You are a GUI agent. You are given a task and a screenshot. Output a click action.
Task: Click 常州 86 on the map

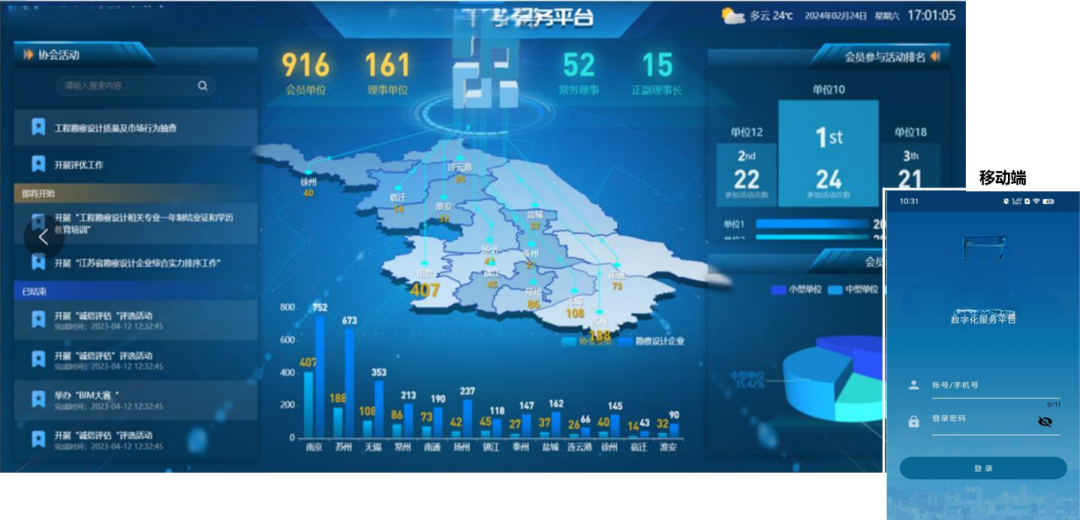coord(533,296)
